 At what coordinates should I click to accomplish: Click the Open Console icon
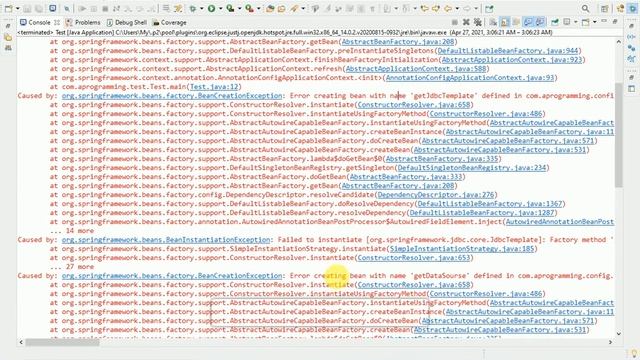(585, 22)
